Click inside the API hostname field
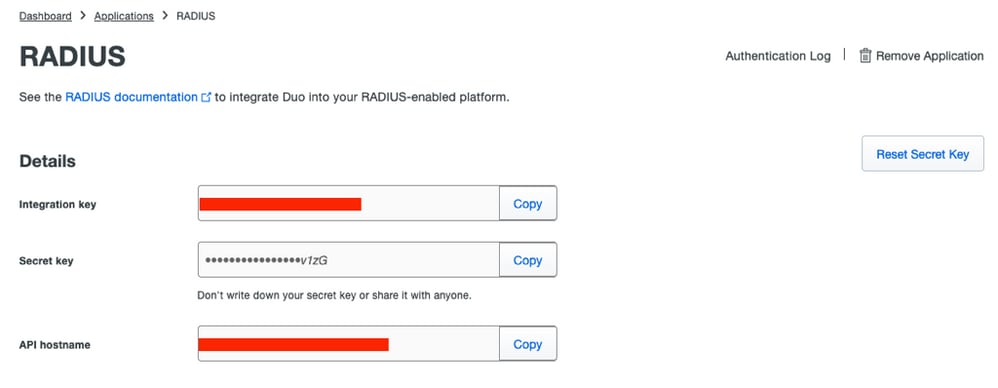 pyautogui.click(x=349, y=344)
